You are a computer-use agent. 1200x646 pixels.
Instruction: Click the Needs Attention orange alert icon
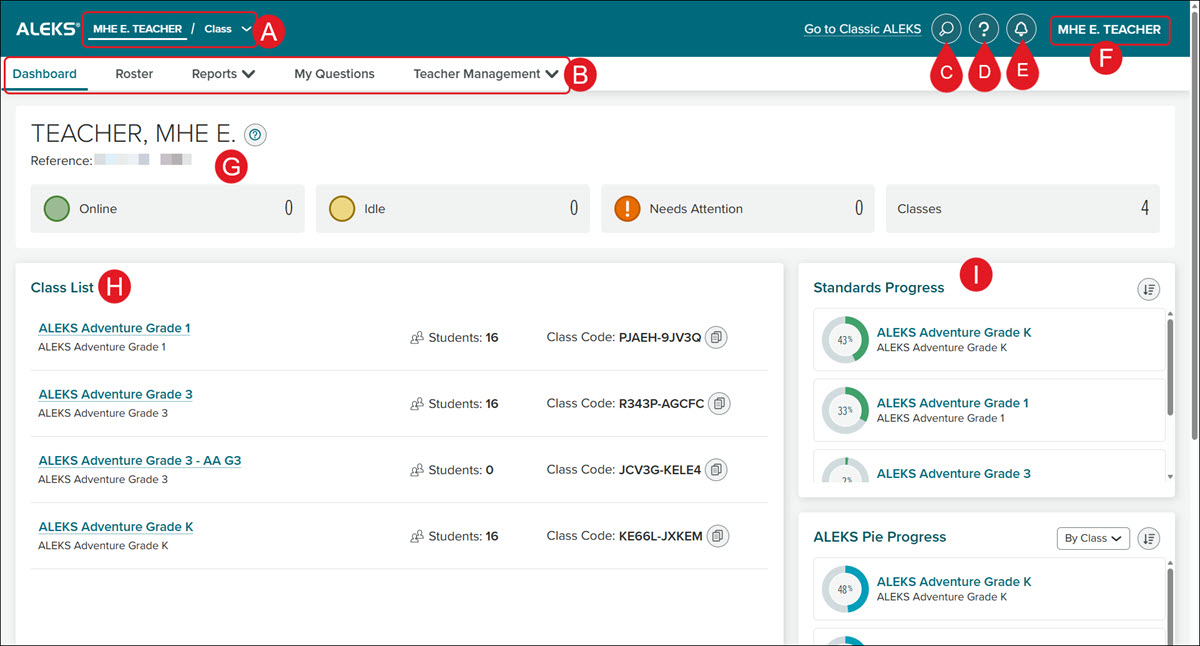click(x=627, y=209)
